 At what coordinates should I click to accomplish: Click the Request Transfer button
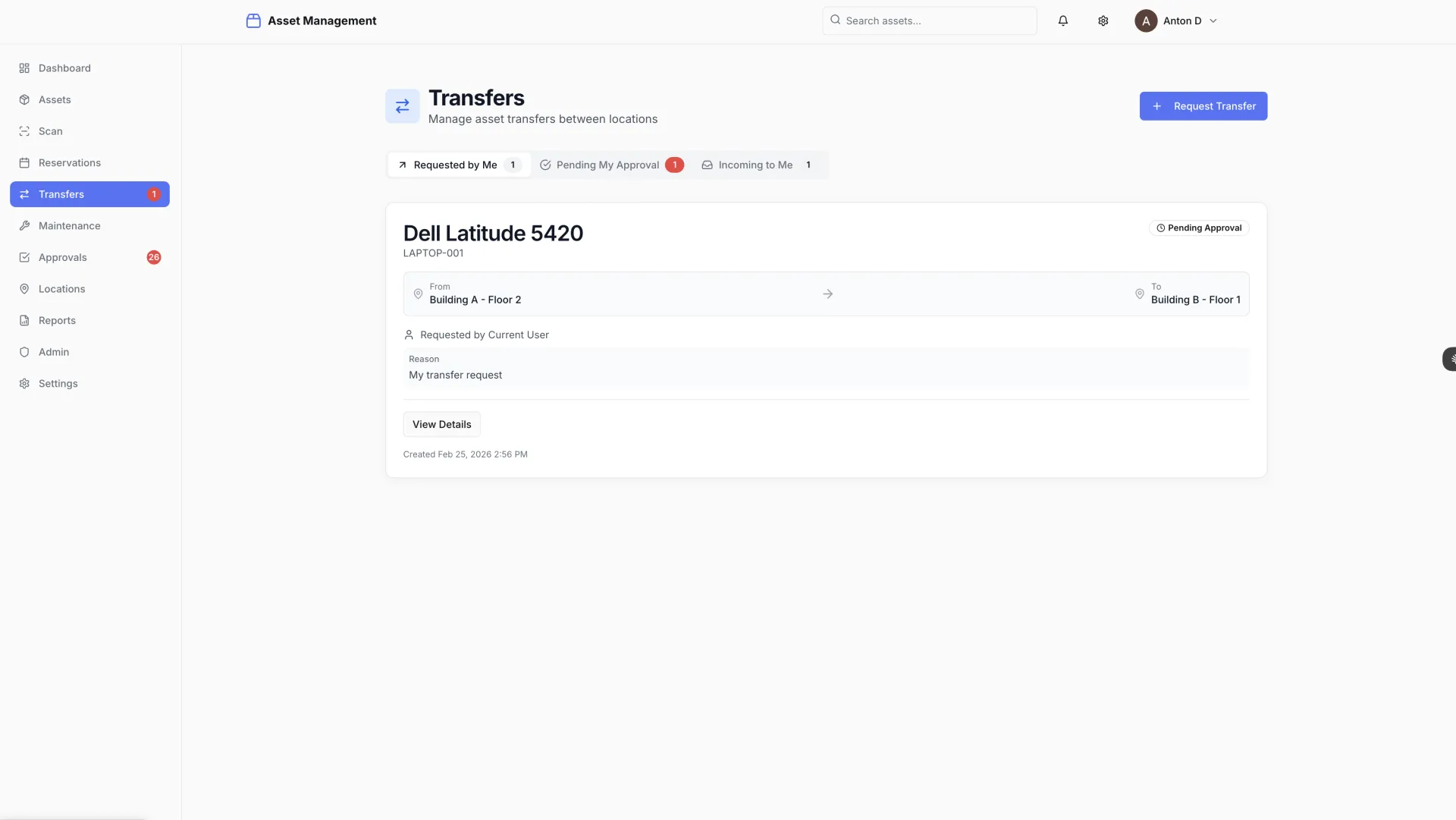tap(1203, 106)
